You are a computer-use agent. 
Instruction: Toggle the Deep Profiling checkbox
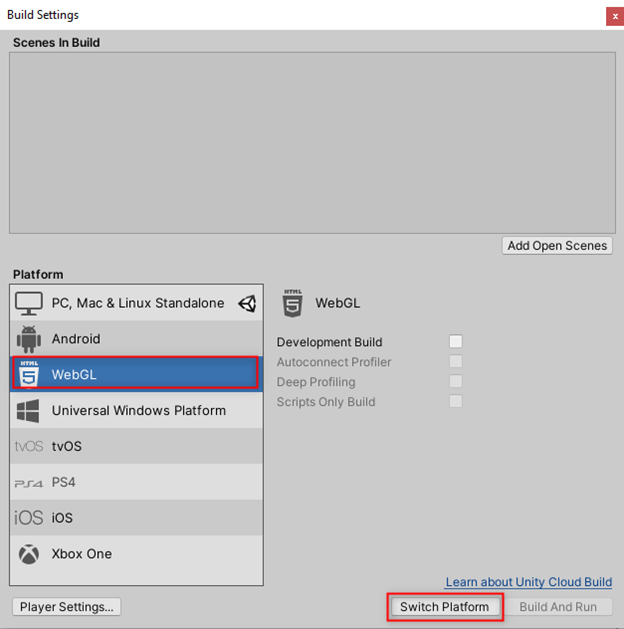[x=456, y=382]
